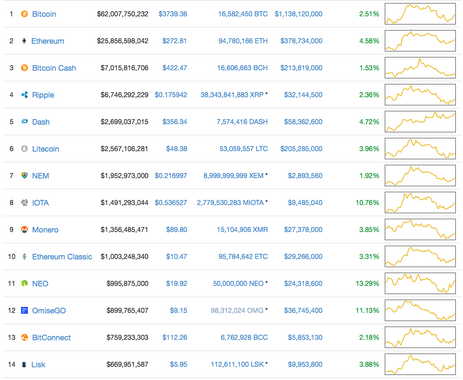Click the Ripple logo icon
The width and height of the screenshot is (463, 380).
click(x=24, y=95)
